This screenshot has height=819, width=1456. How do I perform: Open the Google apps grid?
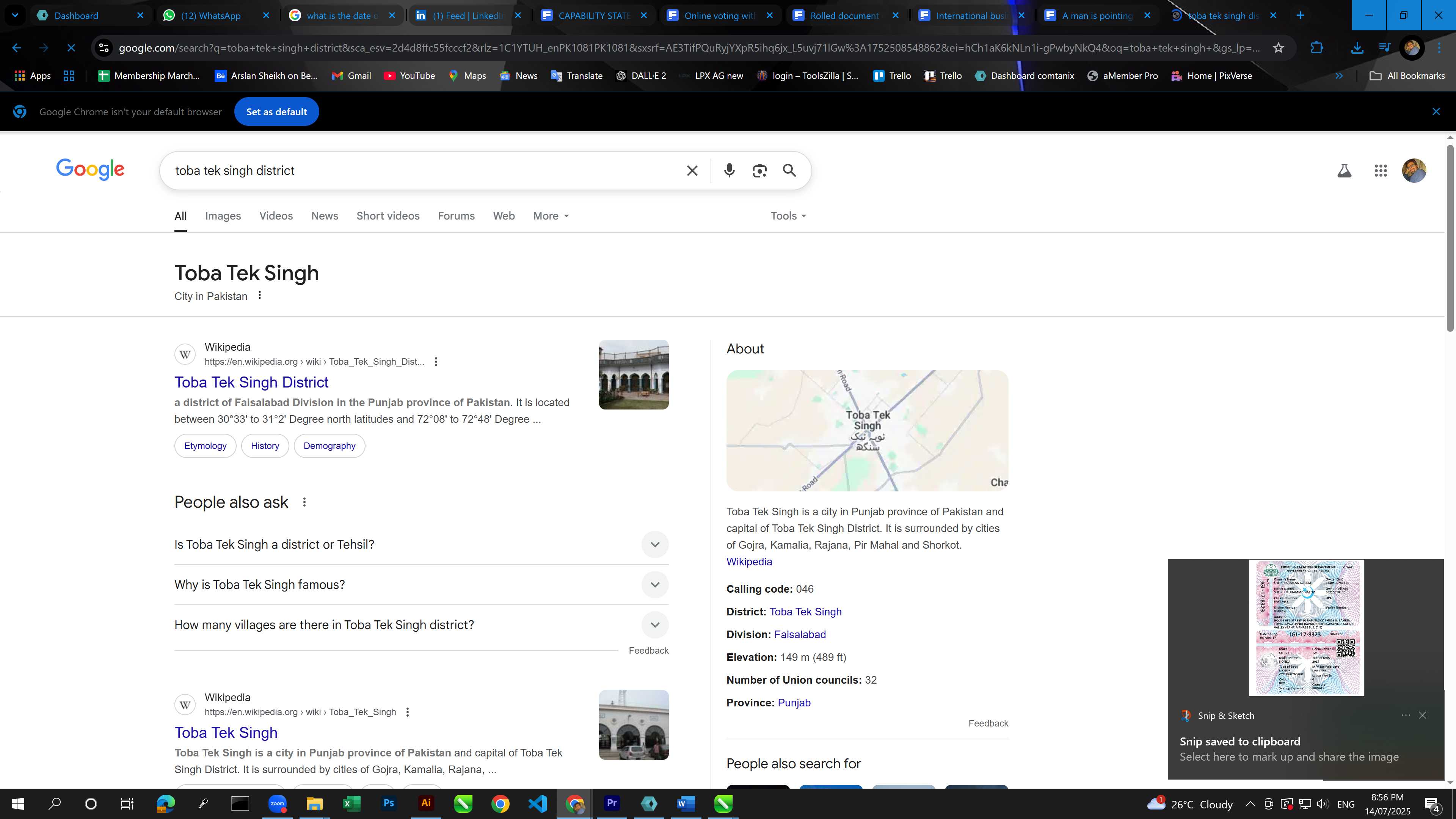pyautogui.click(x=1380, y=170)
